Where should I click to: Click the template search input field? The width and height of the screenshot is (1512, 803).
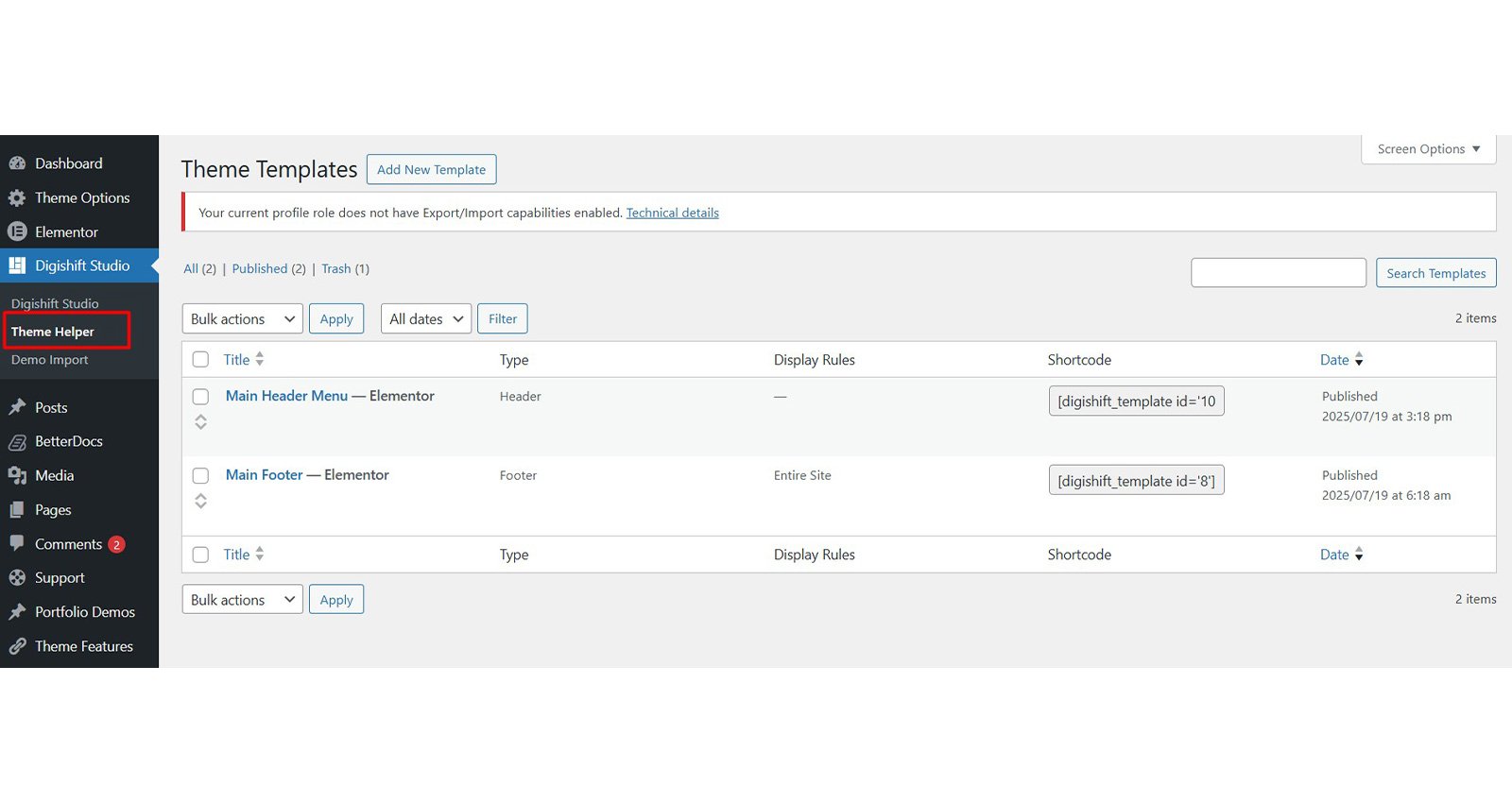pos(1278,273)
